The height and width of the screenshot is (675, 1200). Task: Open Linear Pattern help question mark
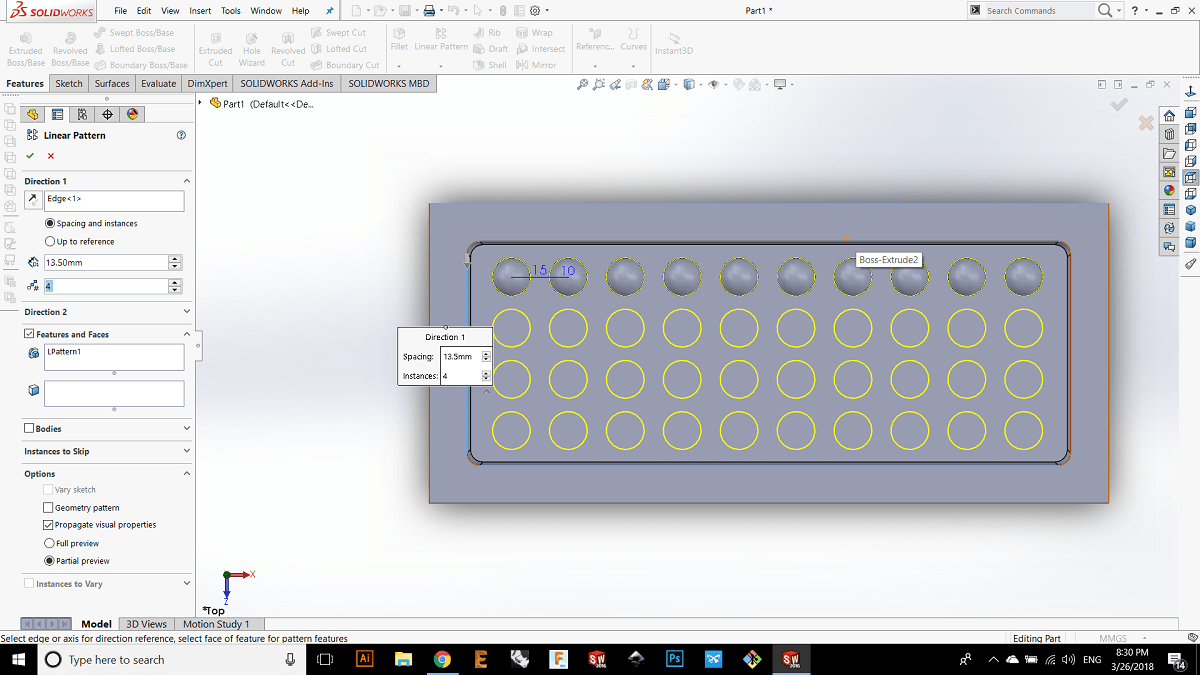click(181, 135)
